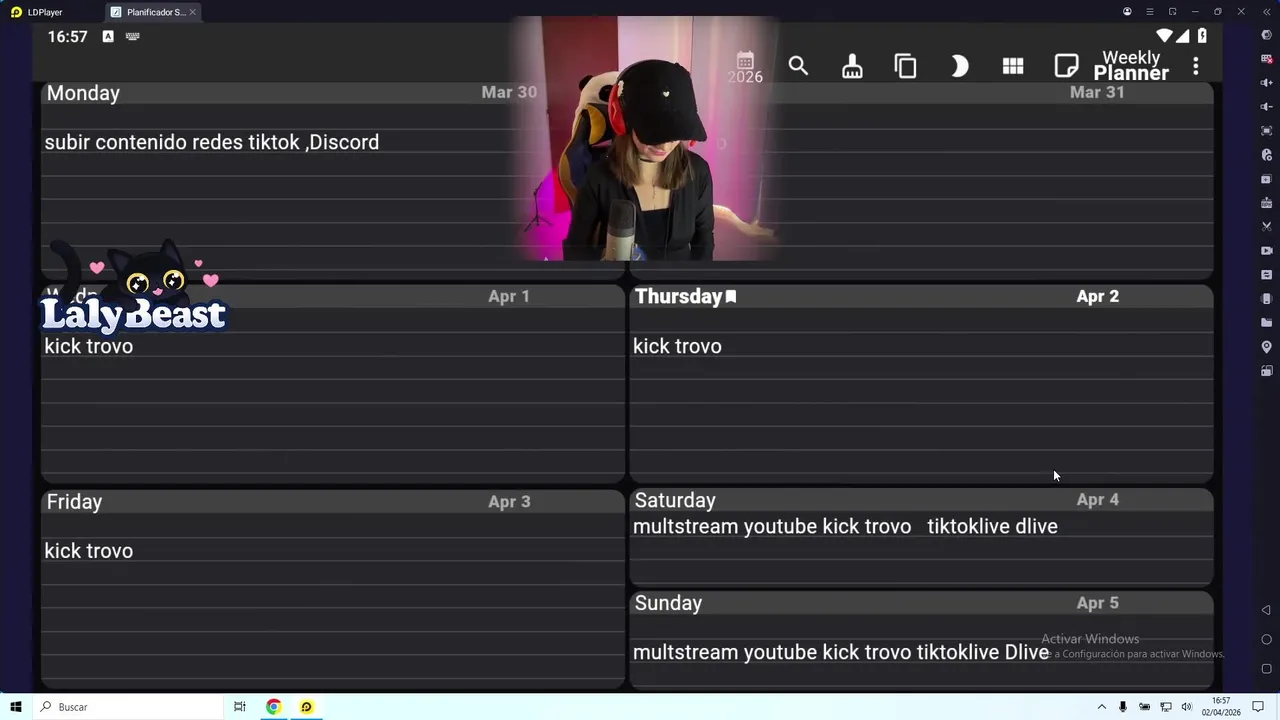Image resolution: width=1280 pixels, height=720 pixels.
Task: Open Sunday's multstream entry
Action: [841, 652]
